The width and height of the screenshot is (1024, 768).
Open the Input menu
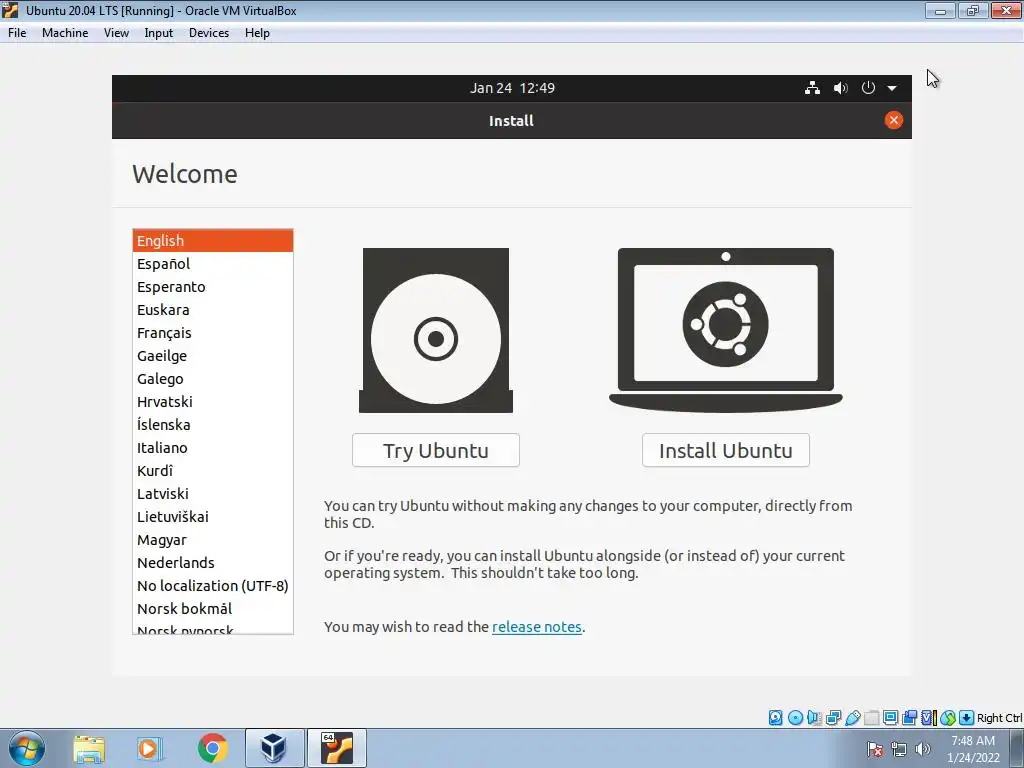pyautogui.click(x=158, y=33)
